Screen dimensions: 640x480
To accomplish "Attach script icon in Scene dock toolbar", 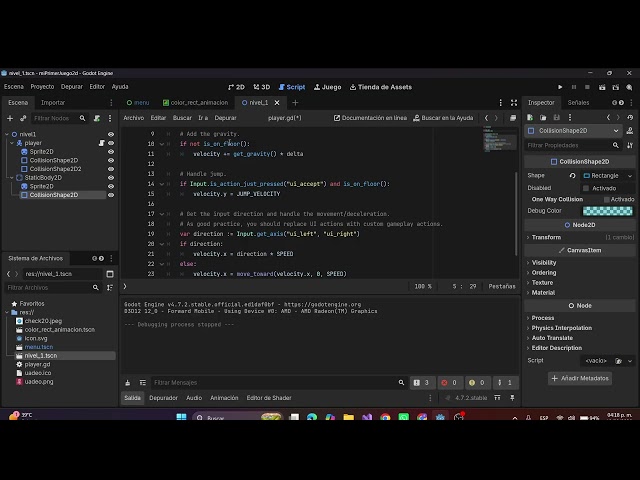I will point(97,118).
